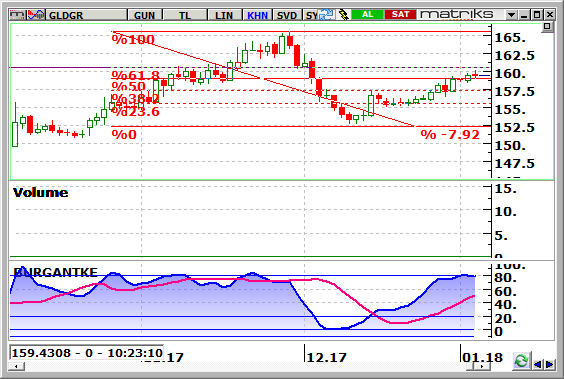Click the matriks logo in title bar
This screenshot has width=564, height=379.
457,14
